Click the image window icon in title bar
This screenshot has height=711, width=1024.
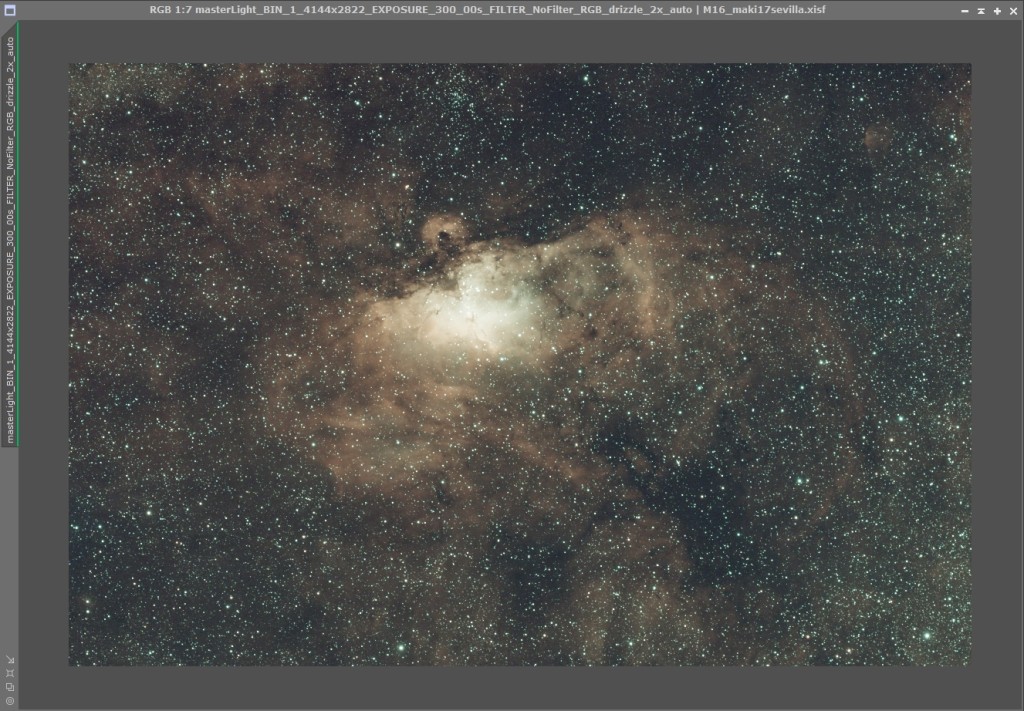tap(9, 10)
